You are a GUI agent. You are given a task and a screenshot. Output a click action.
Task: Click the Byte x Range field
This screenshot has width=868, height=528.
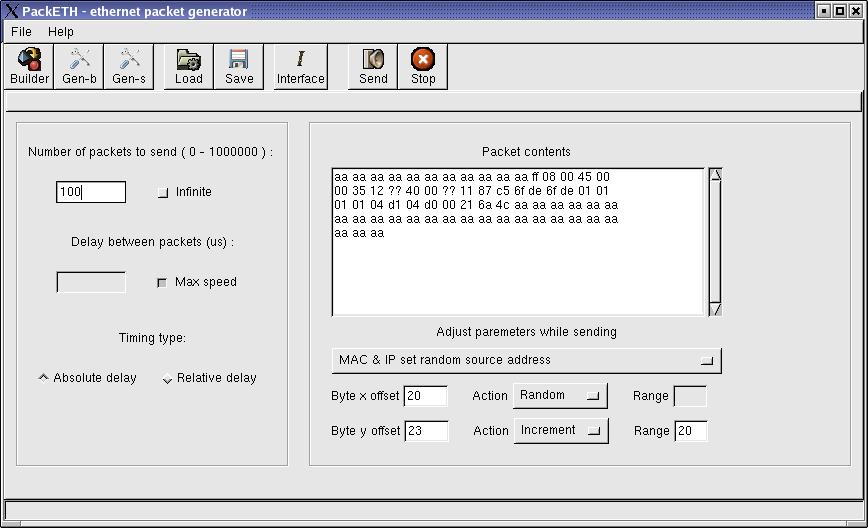[690, 396]
